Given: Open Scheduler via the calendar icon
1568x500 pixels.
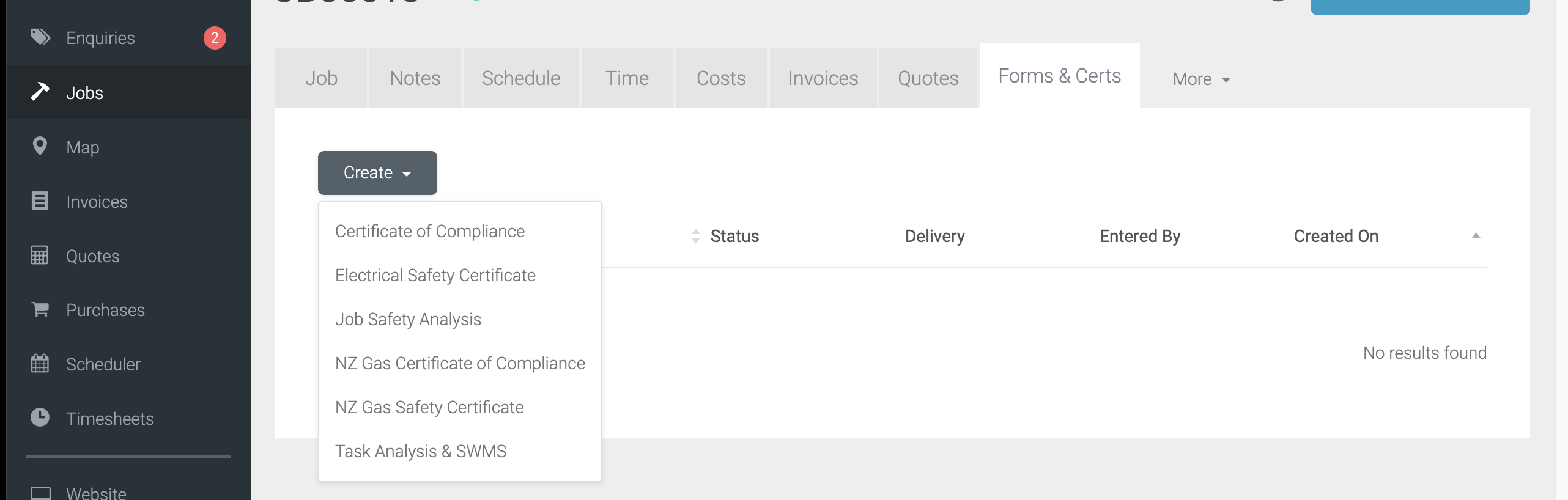Looking at the screenshot, I should pos(40,364).
